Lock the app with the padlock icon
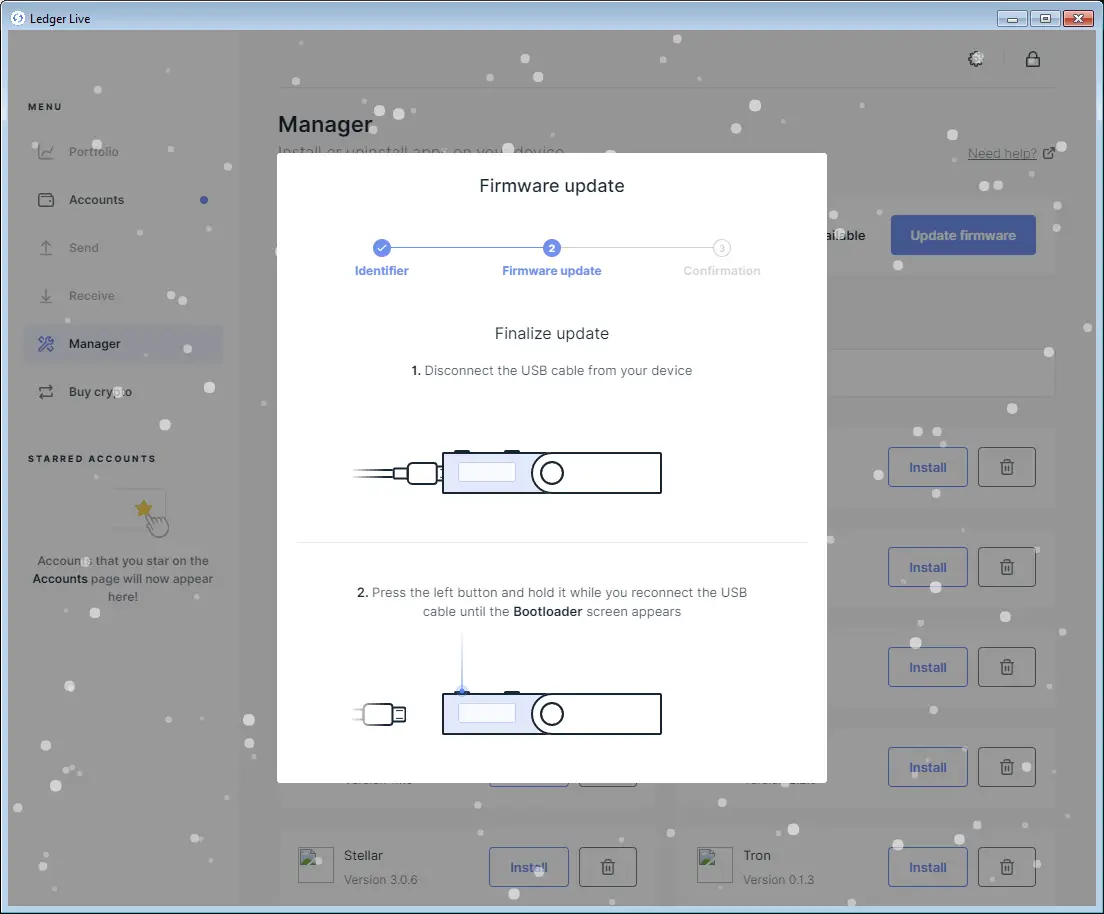1104x914 pixels. coord(1033,59)
